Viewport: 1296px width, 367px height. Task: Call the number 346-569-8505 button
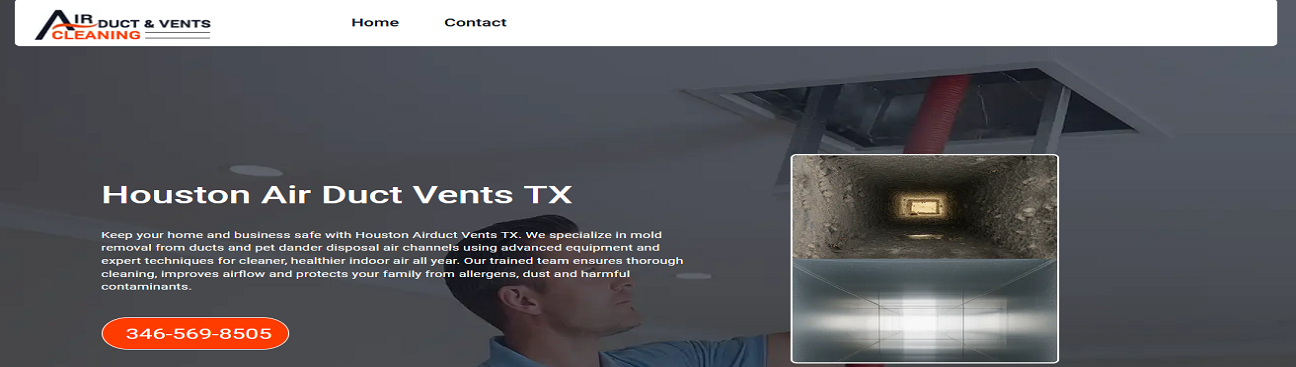[x=195, y=333]
